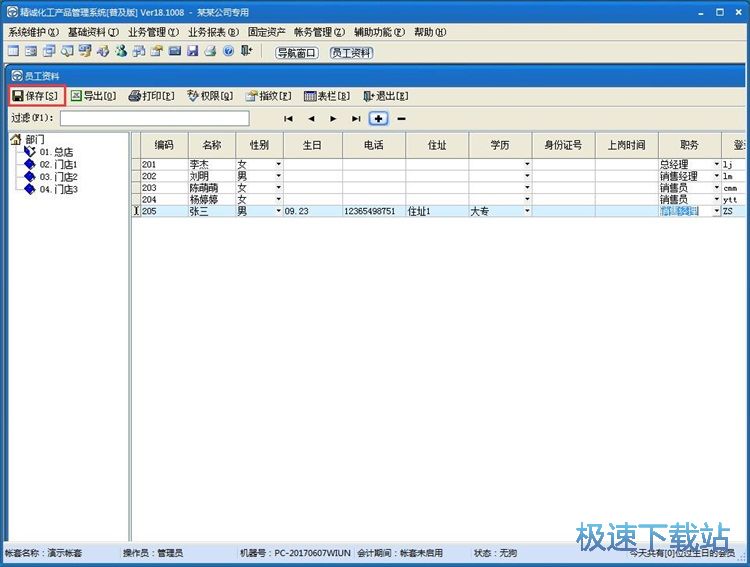Viewport: 750px width, 567px height.
Task: Click the Save (保存) toolbar button
Action: [x=36, y=96]
